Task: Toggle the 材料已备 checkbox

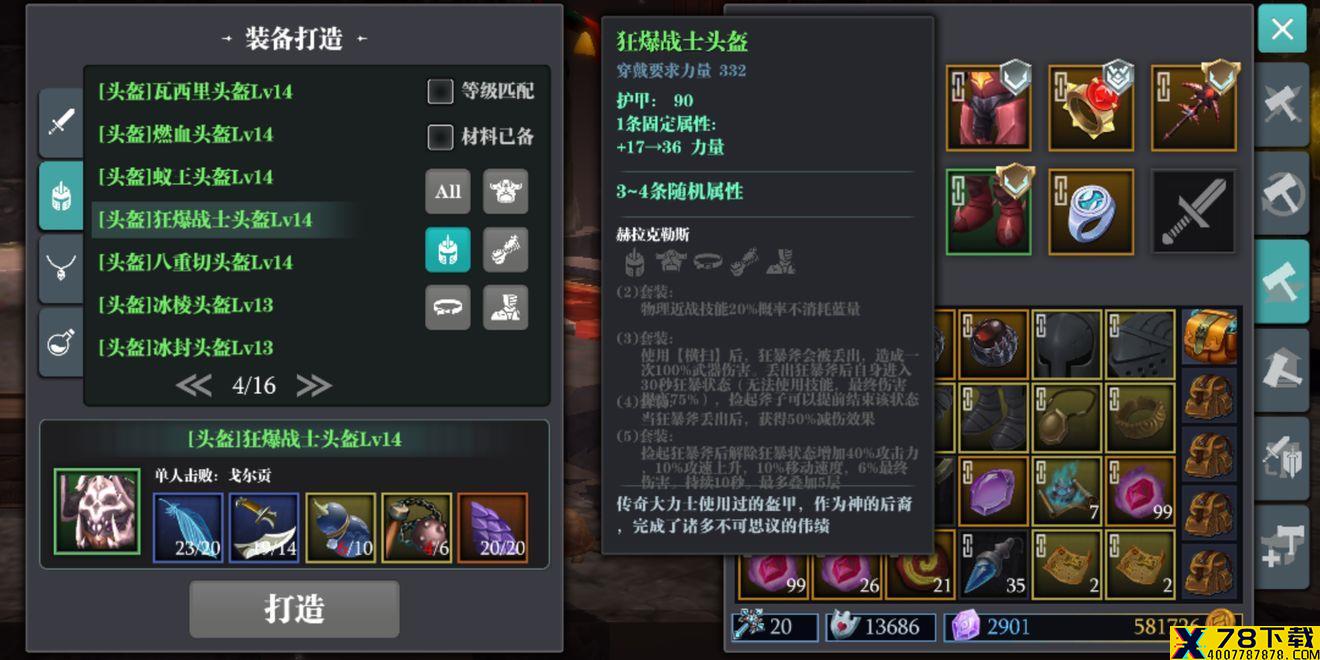Action: 441,136
